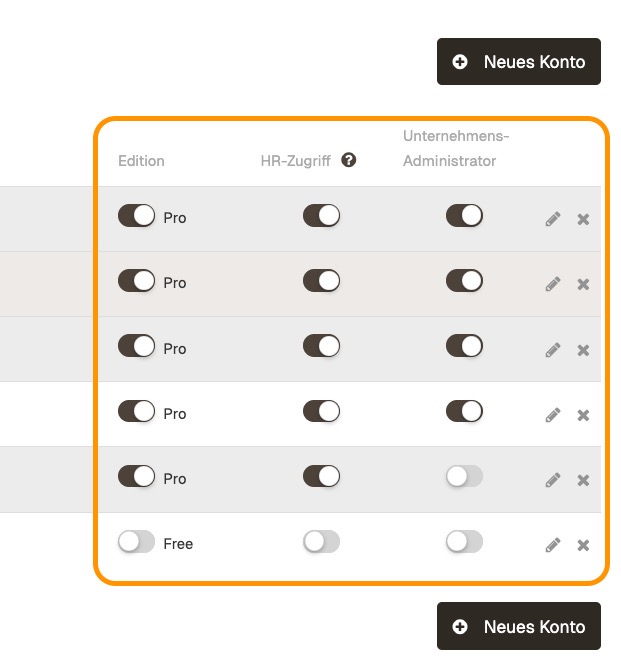Click the top Neues Konto button

click(x=518, y=62)
